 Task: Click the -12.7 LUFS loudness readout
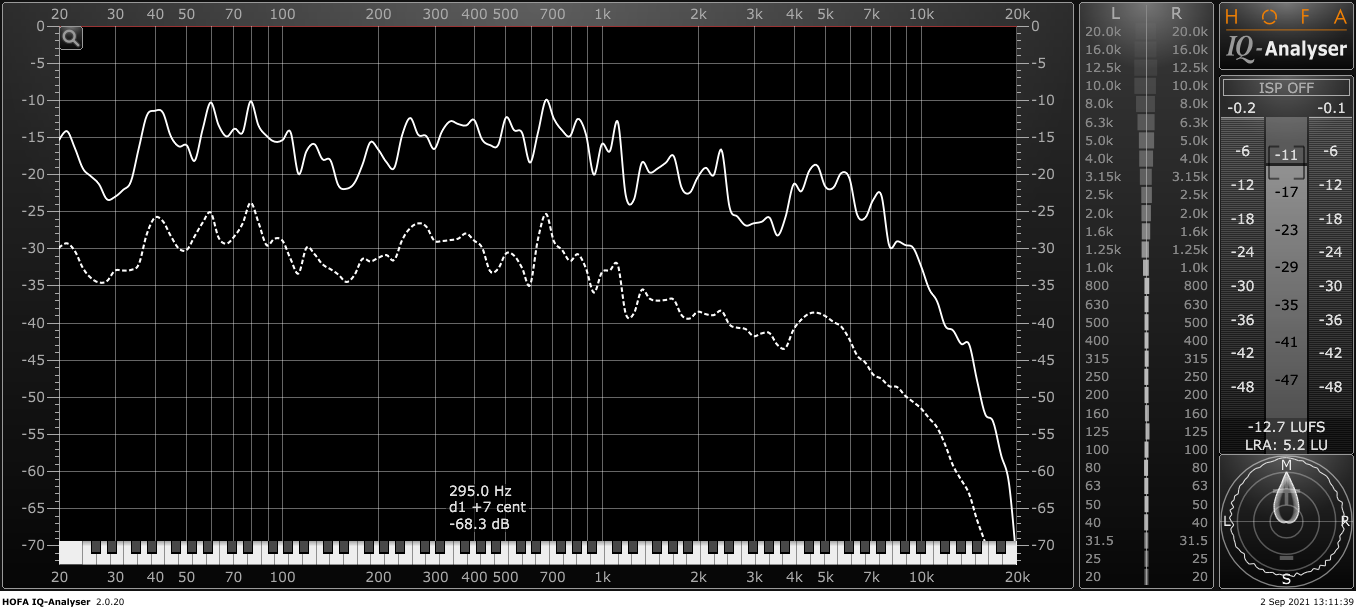pos(1286,427)
